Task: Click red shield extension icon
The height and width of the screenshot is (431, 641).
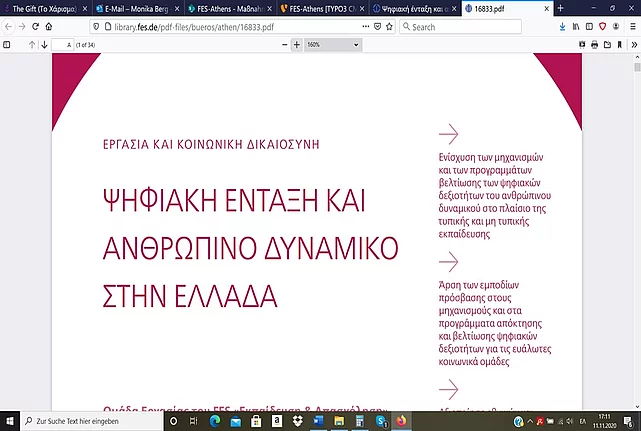Action: click(603, 27)
